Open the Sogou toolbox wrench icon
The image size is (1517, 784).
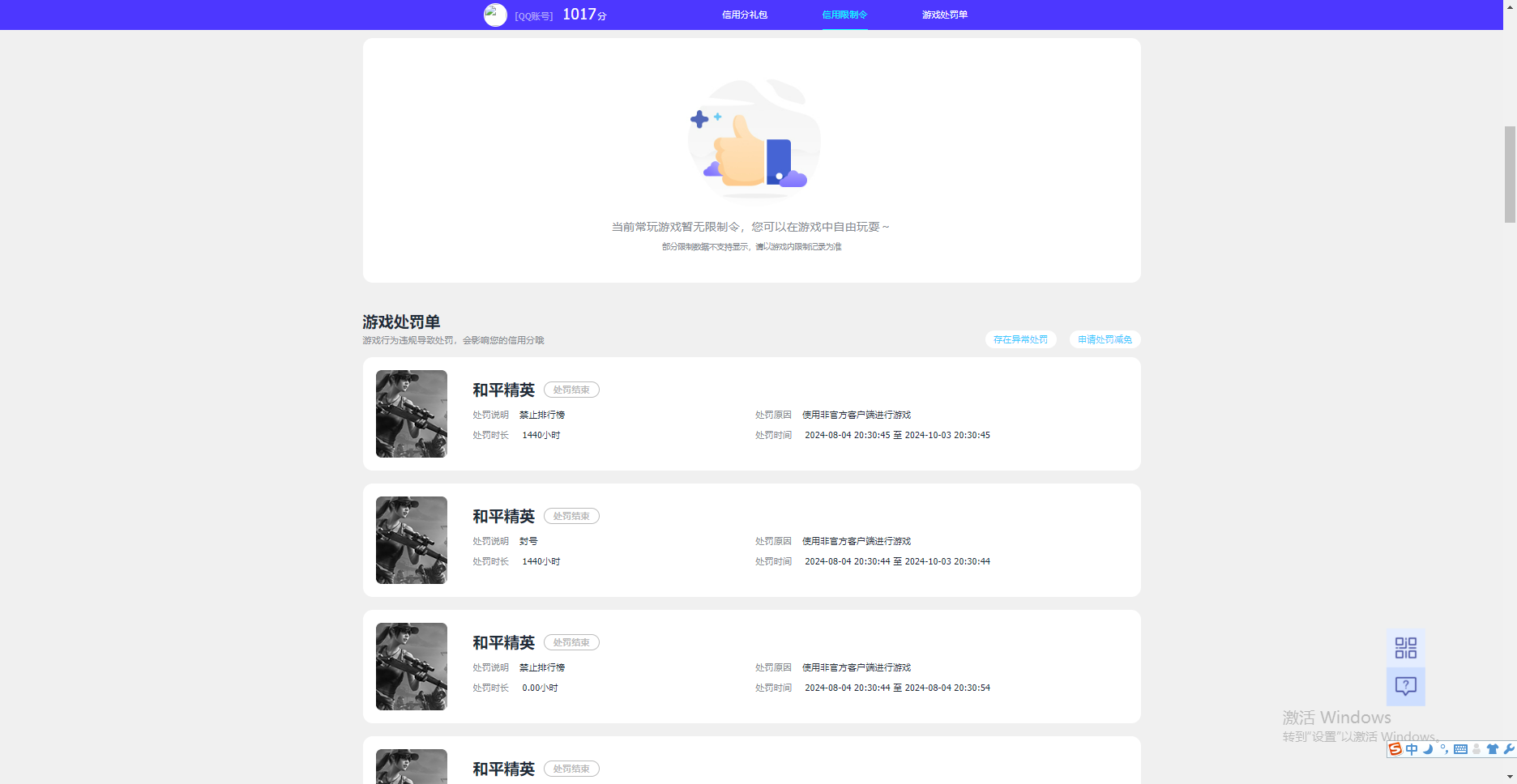point(1508,749)
